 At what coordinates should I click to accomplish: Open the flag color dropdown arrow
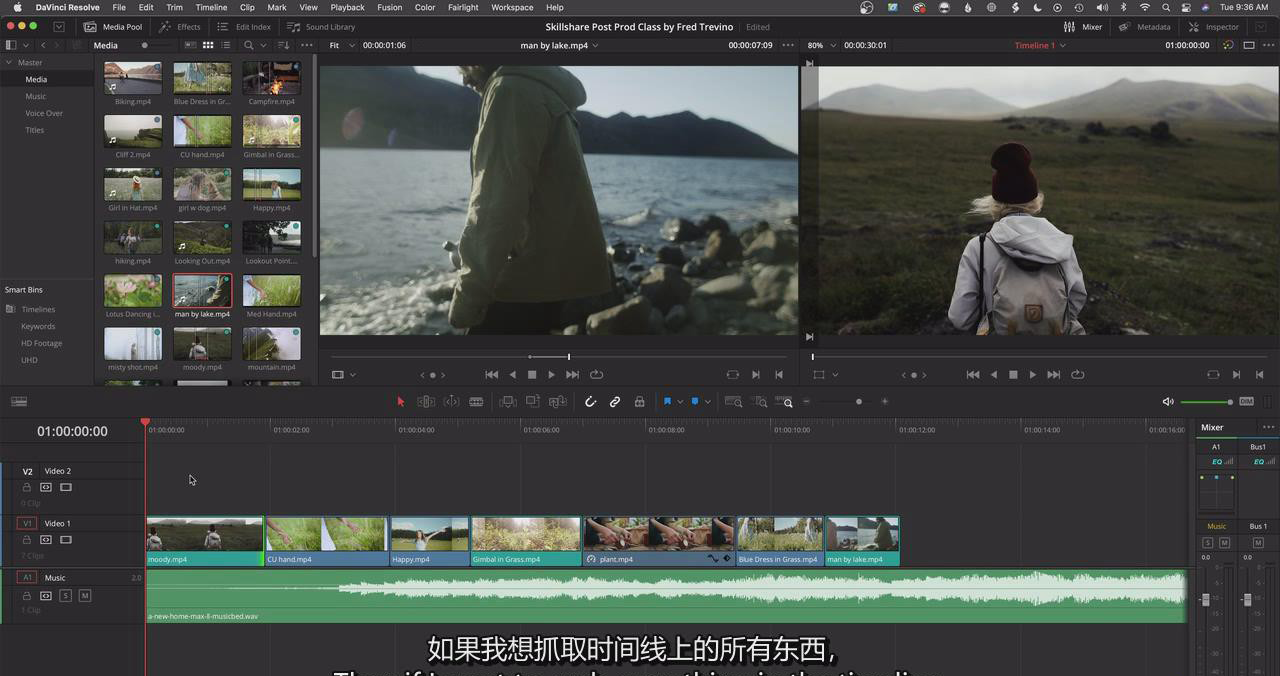680,402
